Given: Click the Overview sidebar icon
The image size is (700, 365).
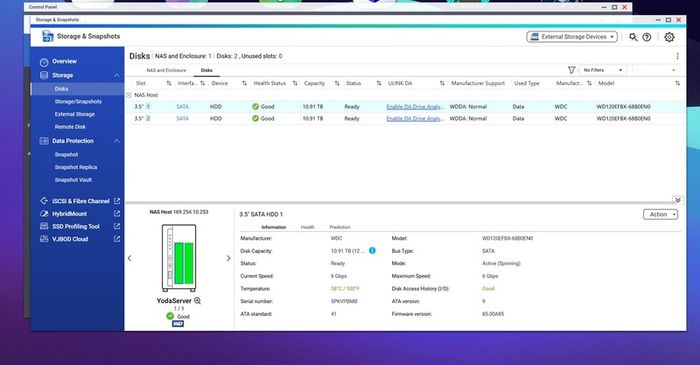Looking at the screenshot, I should point(44,62).
